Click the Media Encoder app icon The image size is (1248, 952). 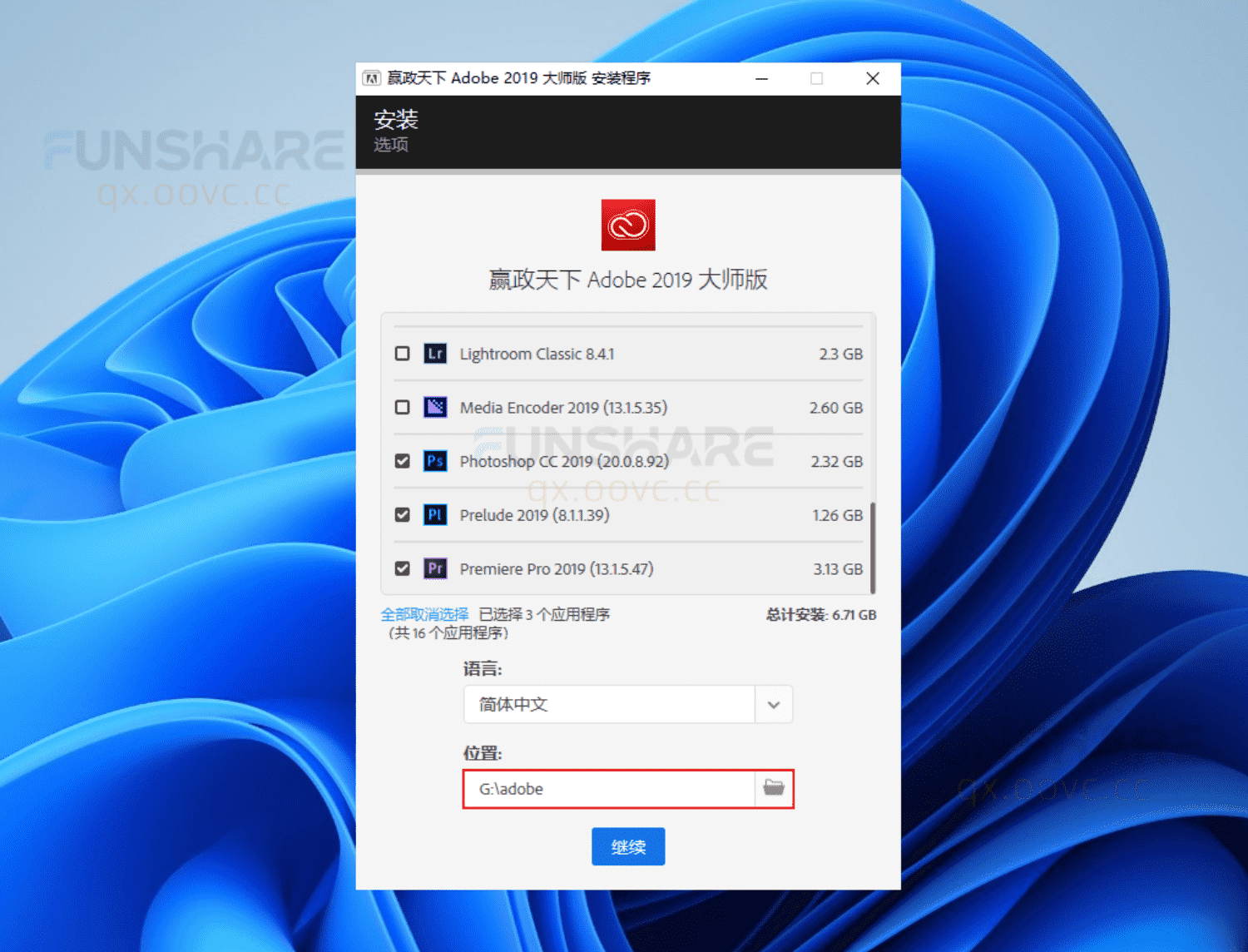click(x=435, y=407)
